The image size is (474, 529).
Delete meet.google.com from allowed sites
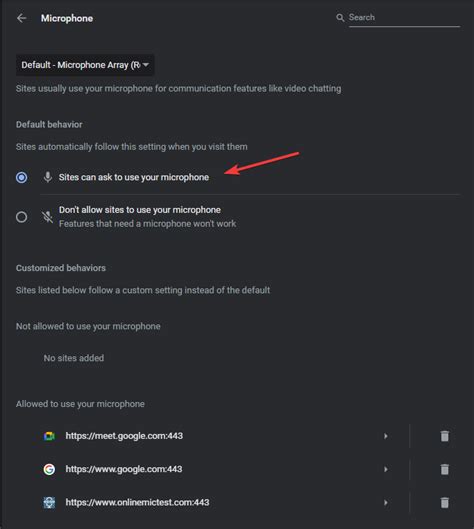[445, 436]
